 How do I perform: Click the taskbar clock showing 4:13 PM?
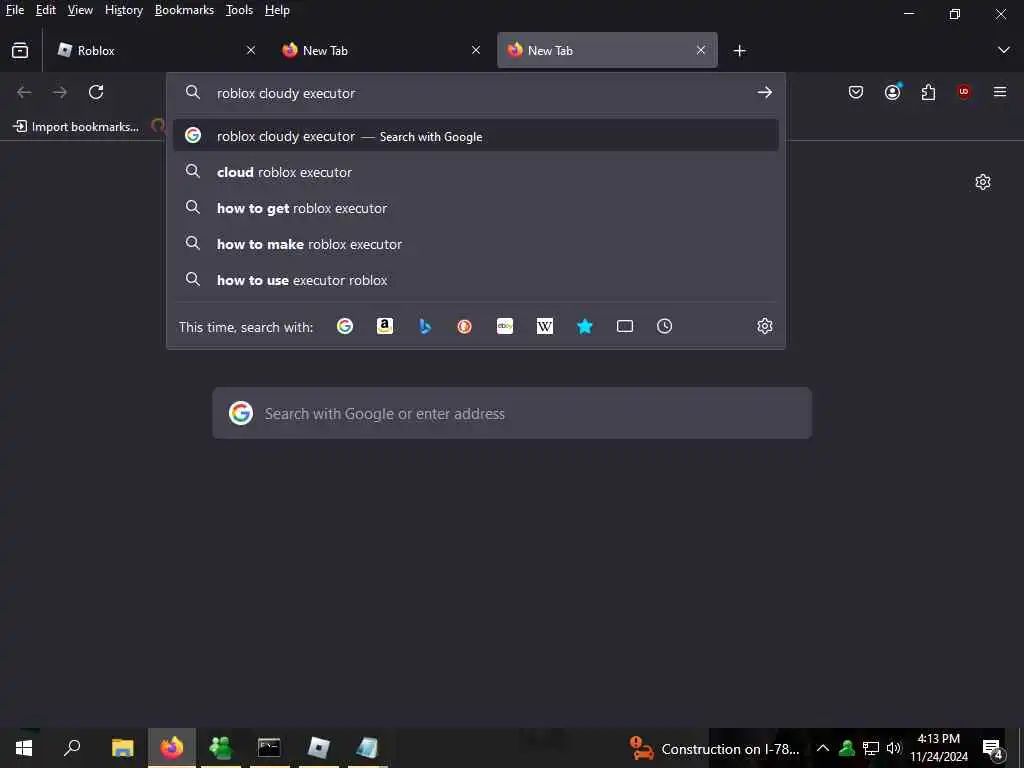point(939,748)
